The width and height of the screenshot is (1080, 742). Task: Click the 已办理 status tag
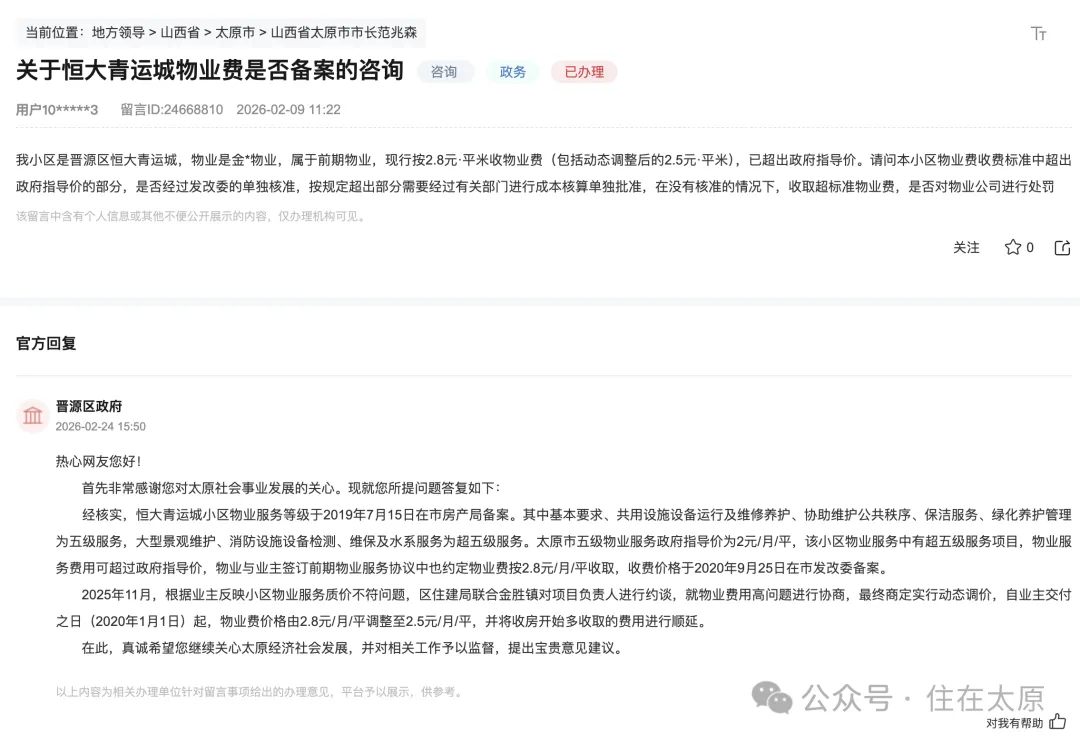[x=584, y=72]
